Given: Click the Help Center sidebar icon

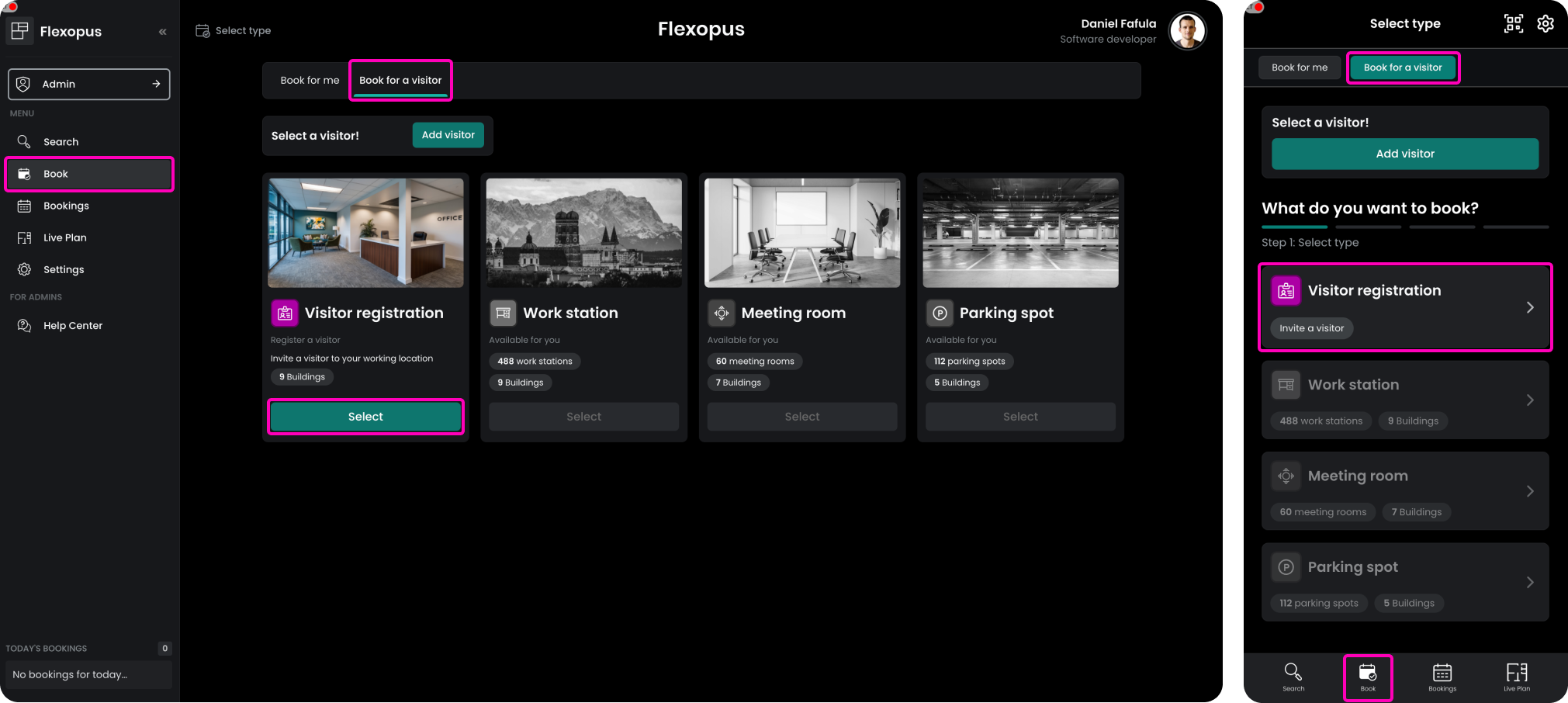Looking at the screenshot, I should (x=25, y=326).
